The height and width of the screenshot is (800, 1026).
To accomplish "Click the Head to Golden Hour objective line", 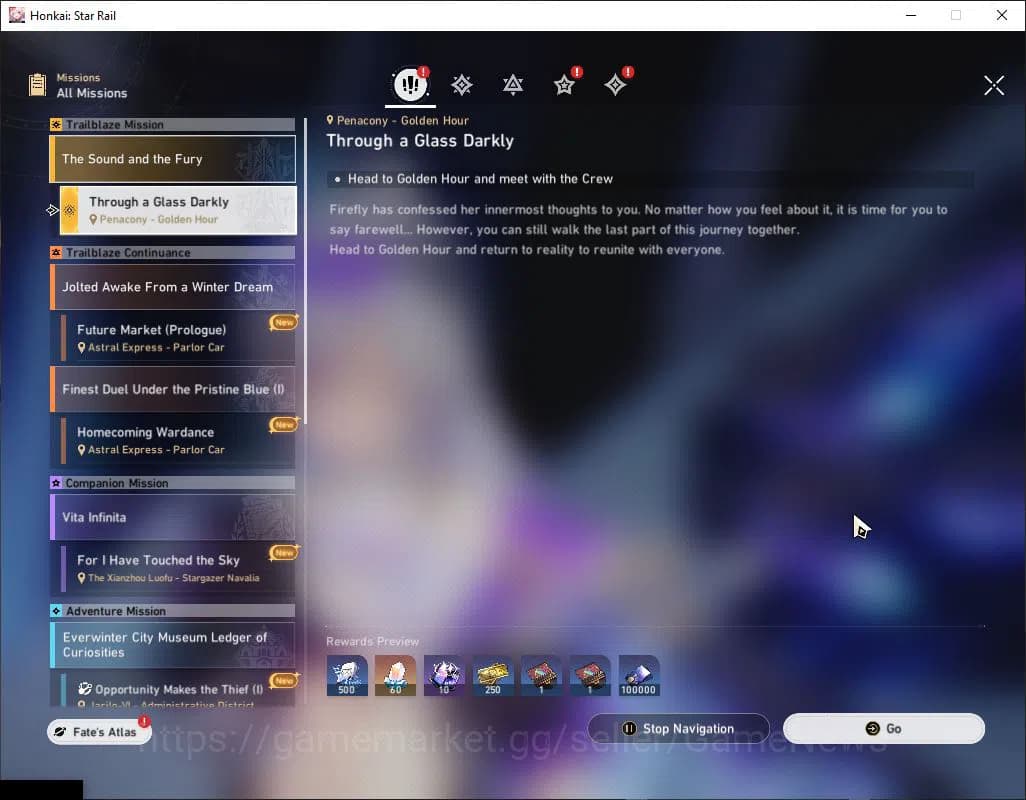I will pos(650,179).
